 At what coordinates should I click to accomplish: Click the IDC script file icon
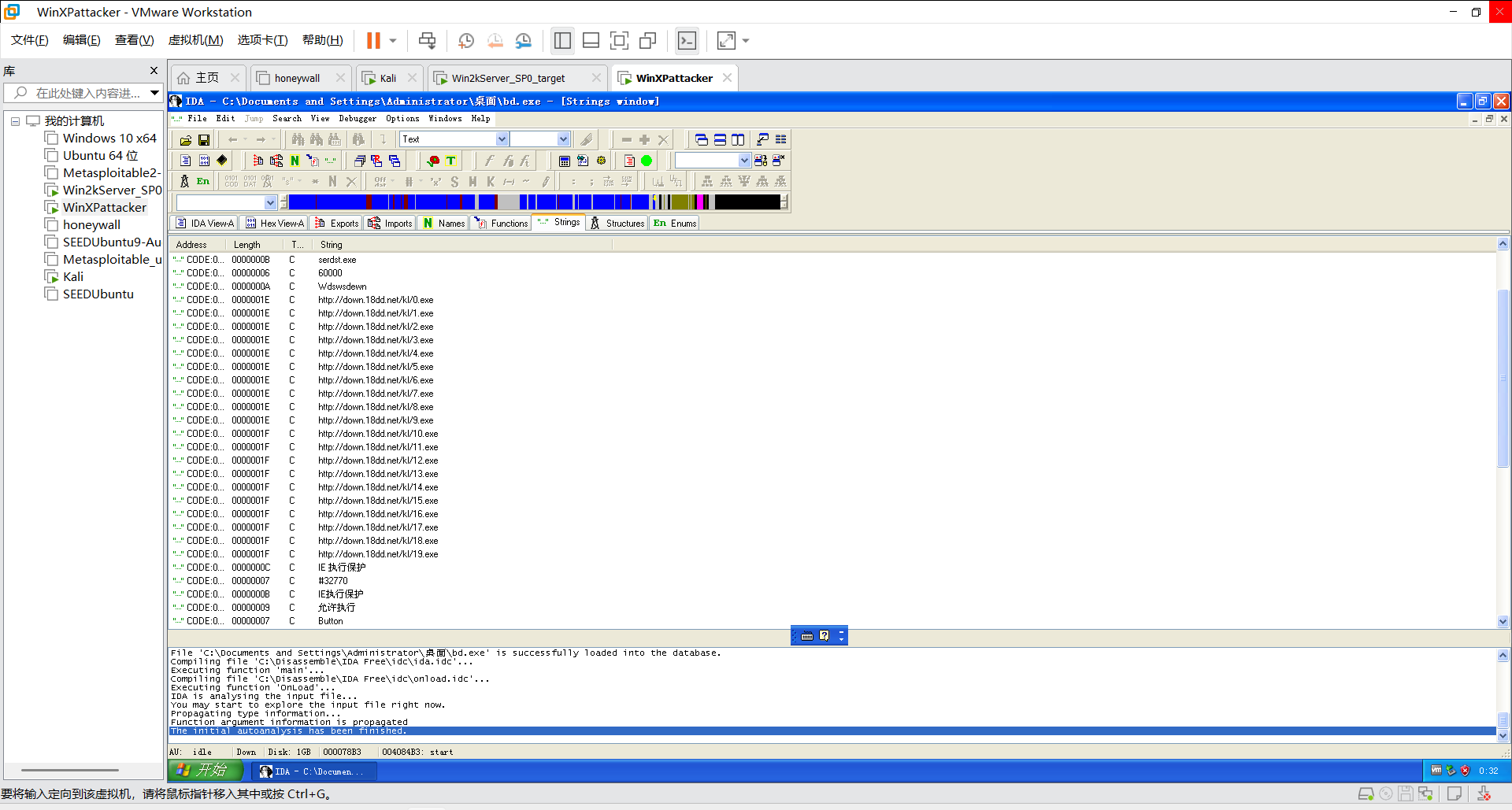coord(583,161)
